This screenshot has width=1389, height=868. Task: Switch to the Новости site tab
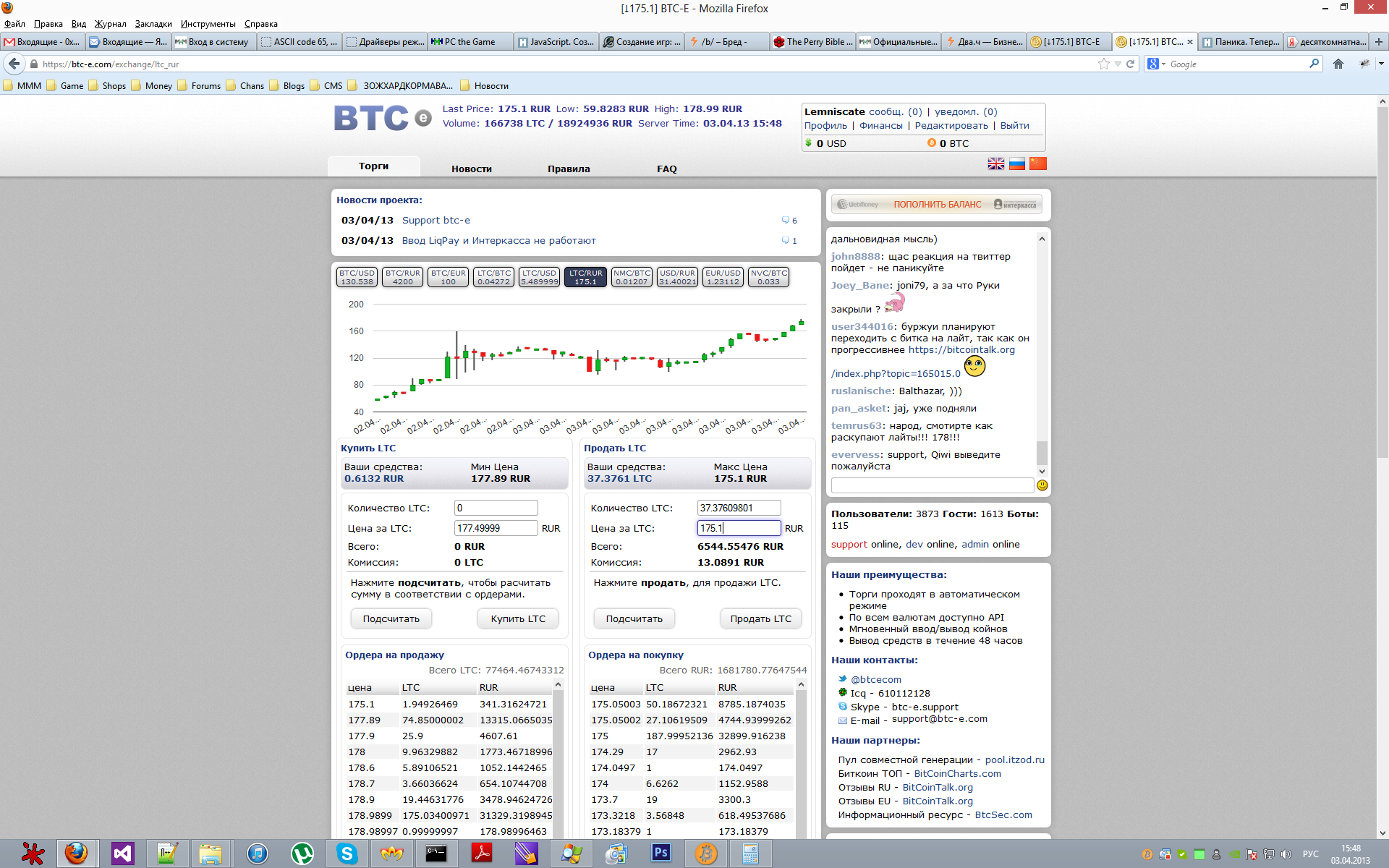(471, 169)
